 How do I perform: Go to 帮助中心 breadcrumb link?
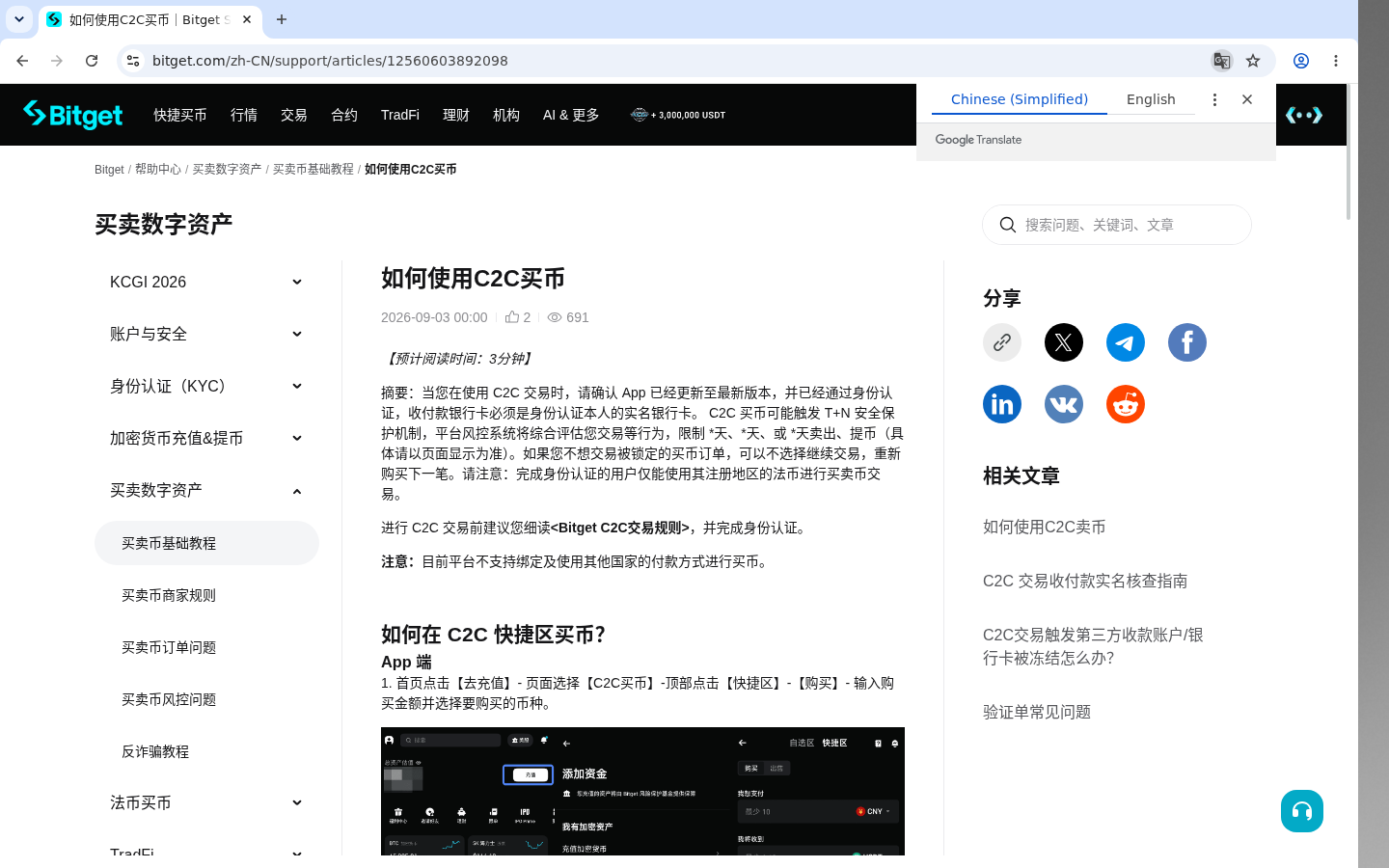pos(158,169)
